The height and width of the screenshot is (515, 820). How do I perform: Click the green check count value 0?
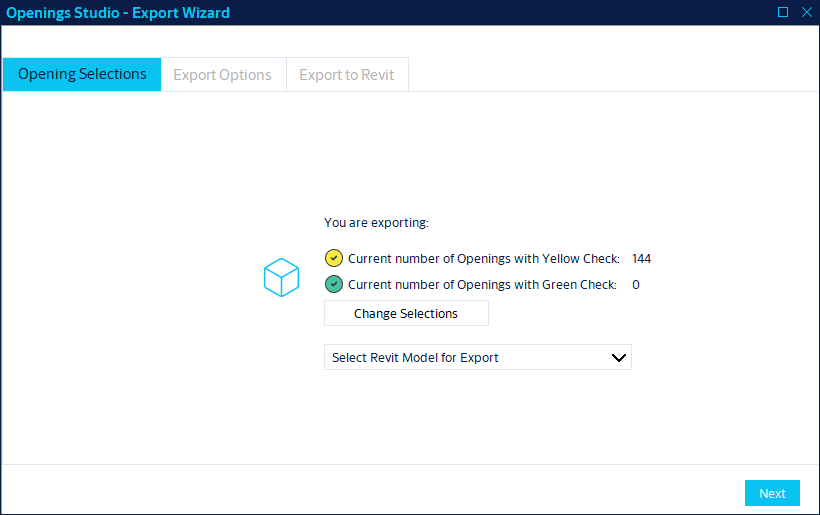click(x=636, y=285)
